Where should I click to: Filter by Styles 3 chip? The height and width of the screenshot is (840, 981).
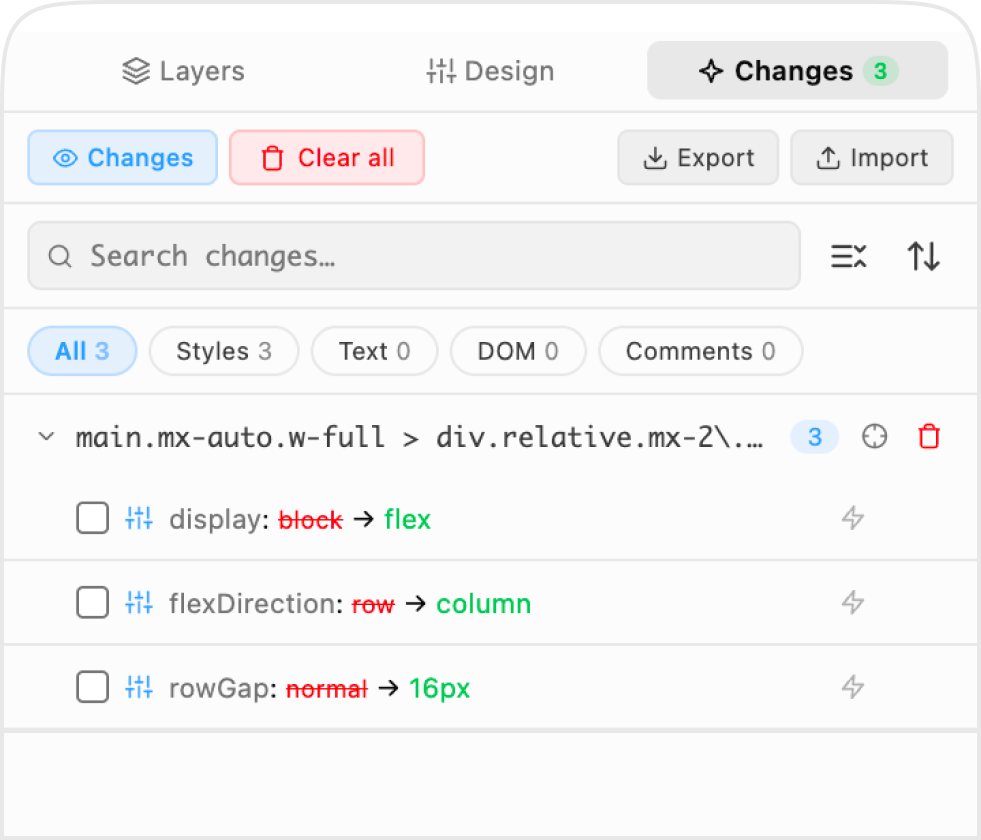[x=224, y=351]
